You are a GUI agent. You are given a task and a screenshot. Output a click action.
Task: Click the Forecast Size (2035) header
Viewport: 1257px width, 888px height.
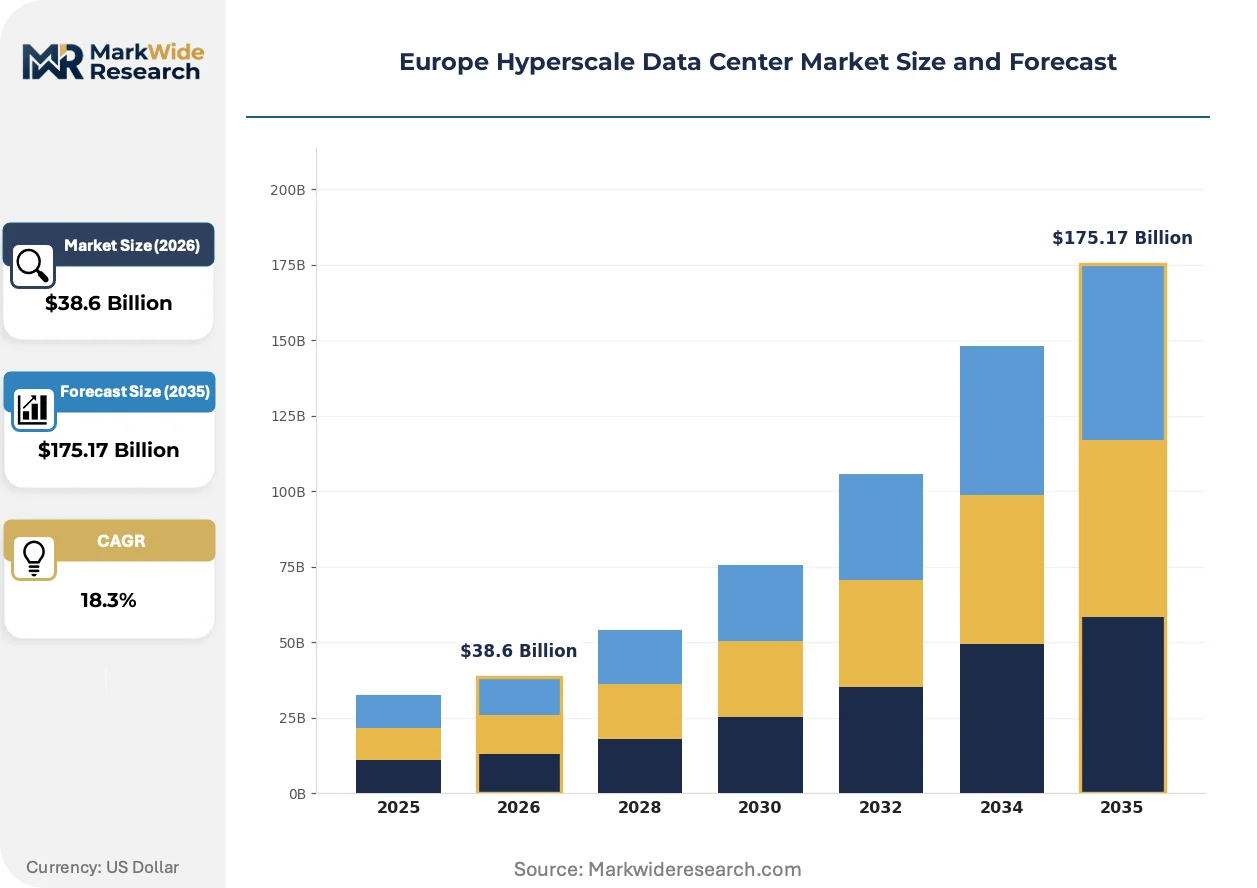click(135, 391)
